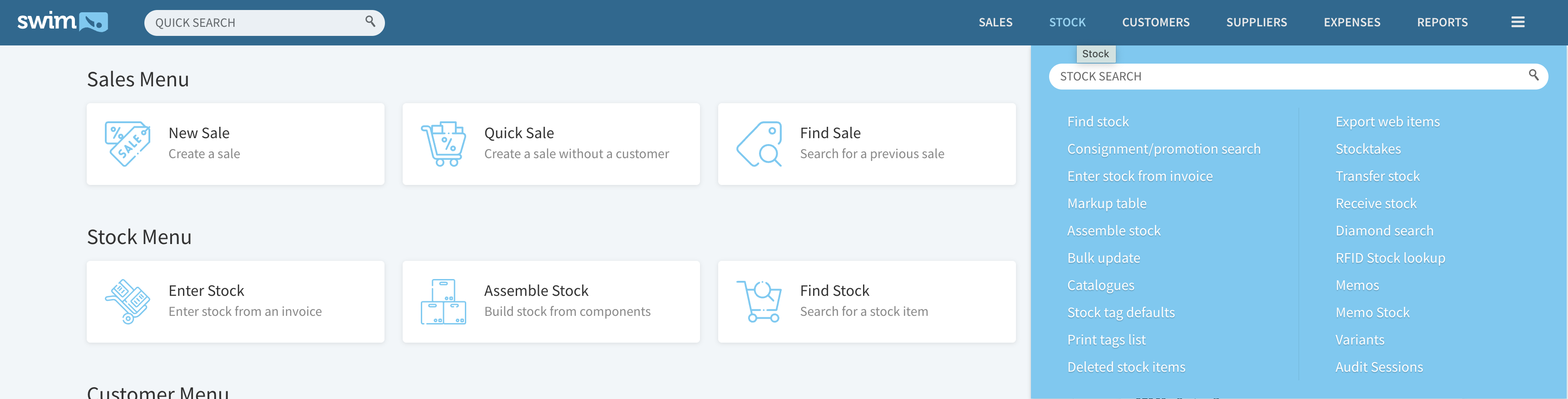Viewport: 1568px width, 399px height.
Task: Open the Deleted stock items link
Action: (x=1125, y=367)
